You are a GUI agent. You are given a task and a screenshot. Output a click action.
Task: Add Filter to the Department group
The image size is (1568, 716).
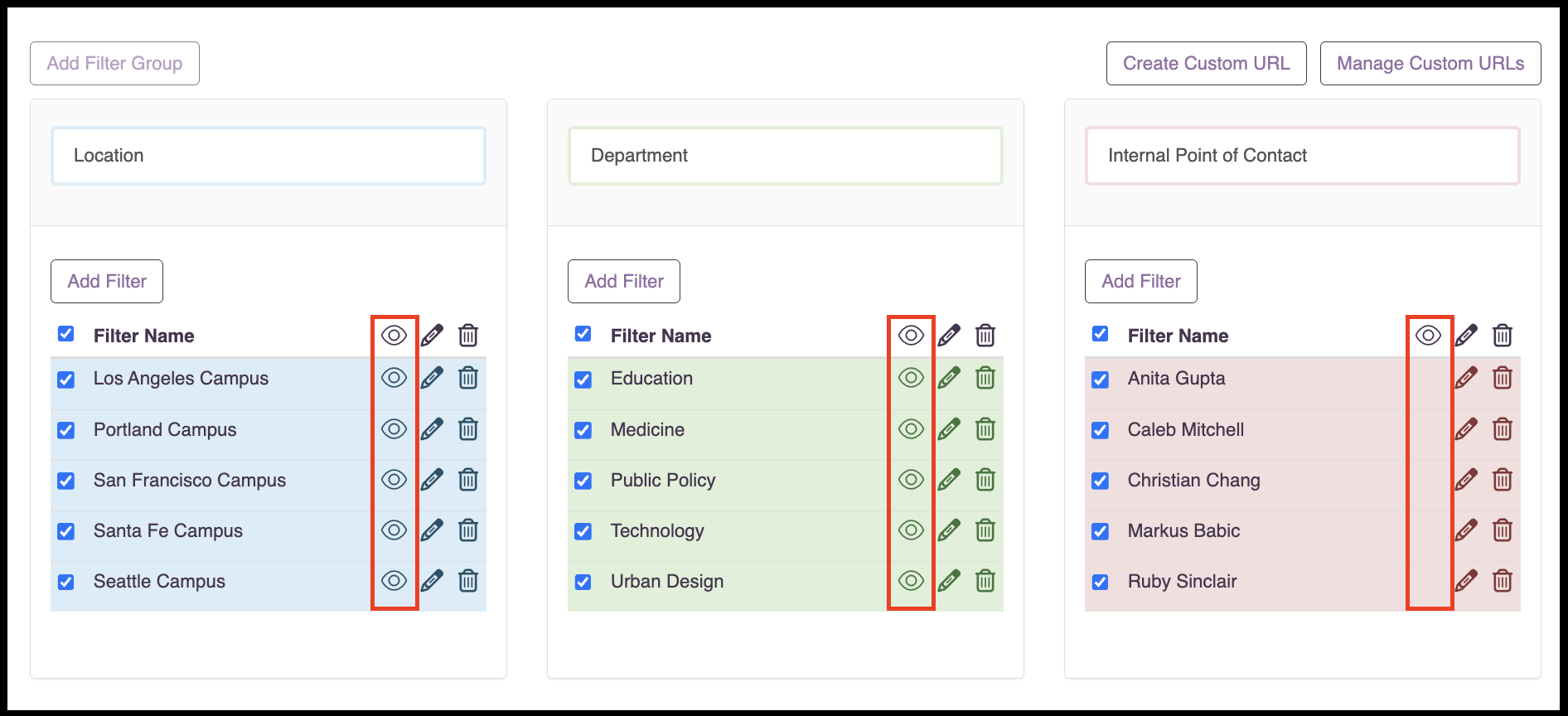point(624,281)
